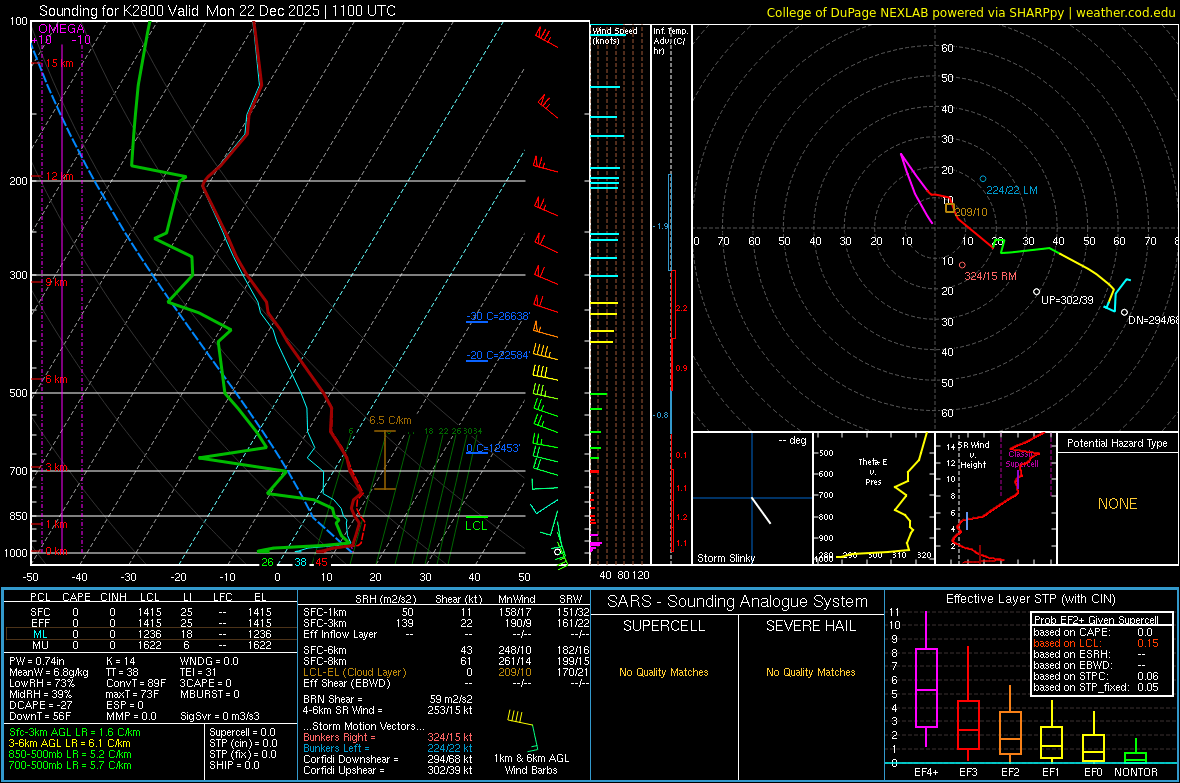Click the No Quality Matches text under SUPERCELL
The width and height of the screenshot is (1180, 783).
pyautogui.click(x=664, y=672)
